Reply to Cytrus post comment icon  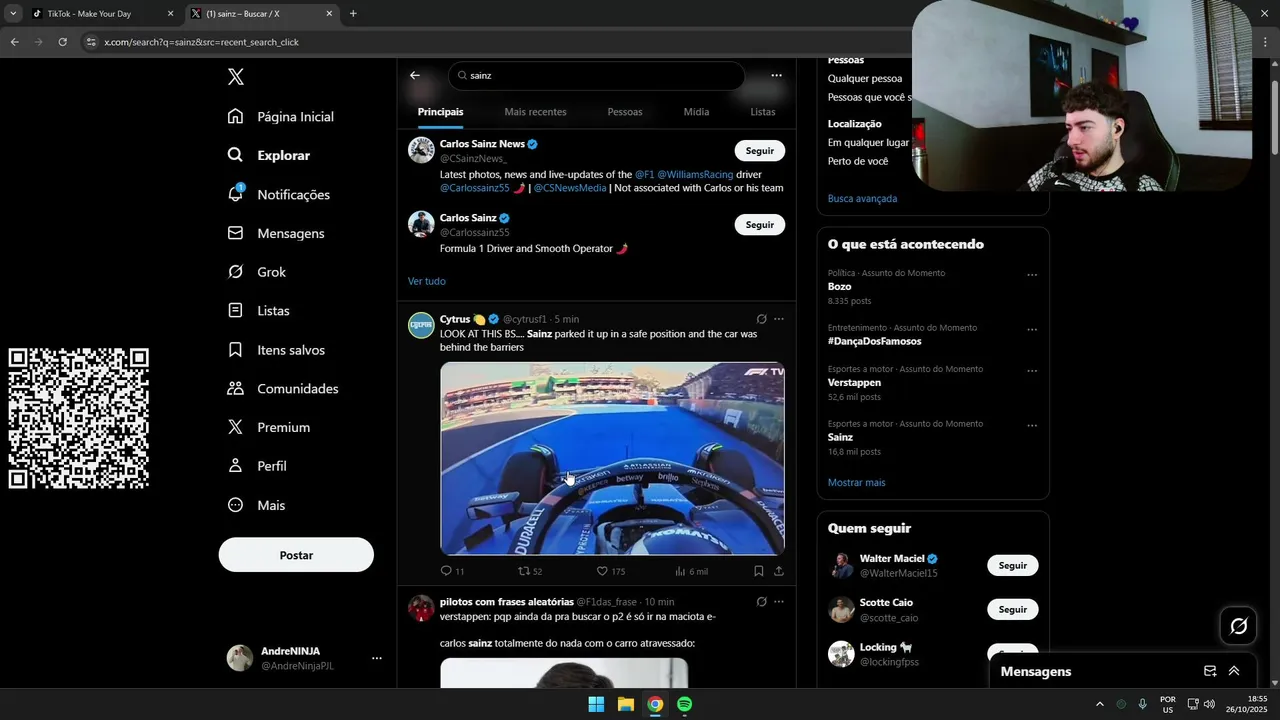pyautogui.click(x=446, y=571)
